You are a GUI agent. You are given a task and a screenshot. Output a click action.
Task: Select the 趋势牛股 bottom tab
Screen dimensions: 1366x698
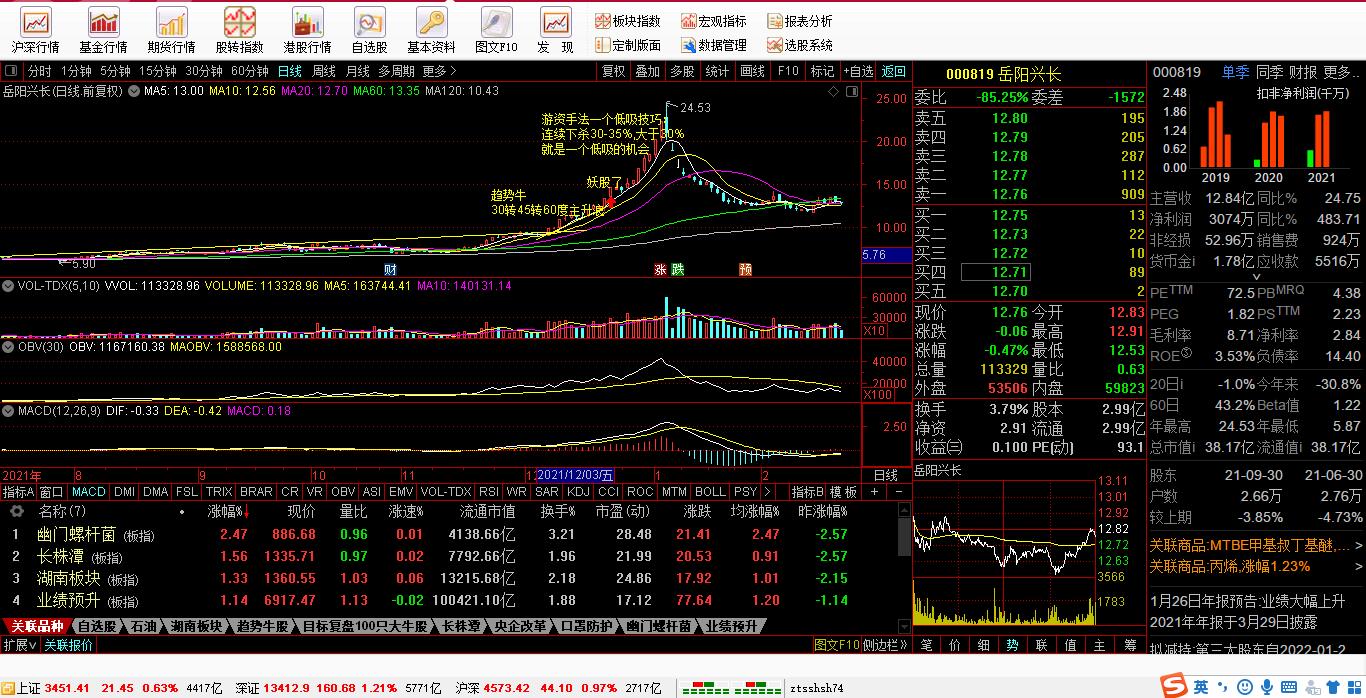pos(262,627)
